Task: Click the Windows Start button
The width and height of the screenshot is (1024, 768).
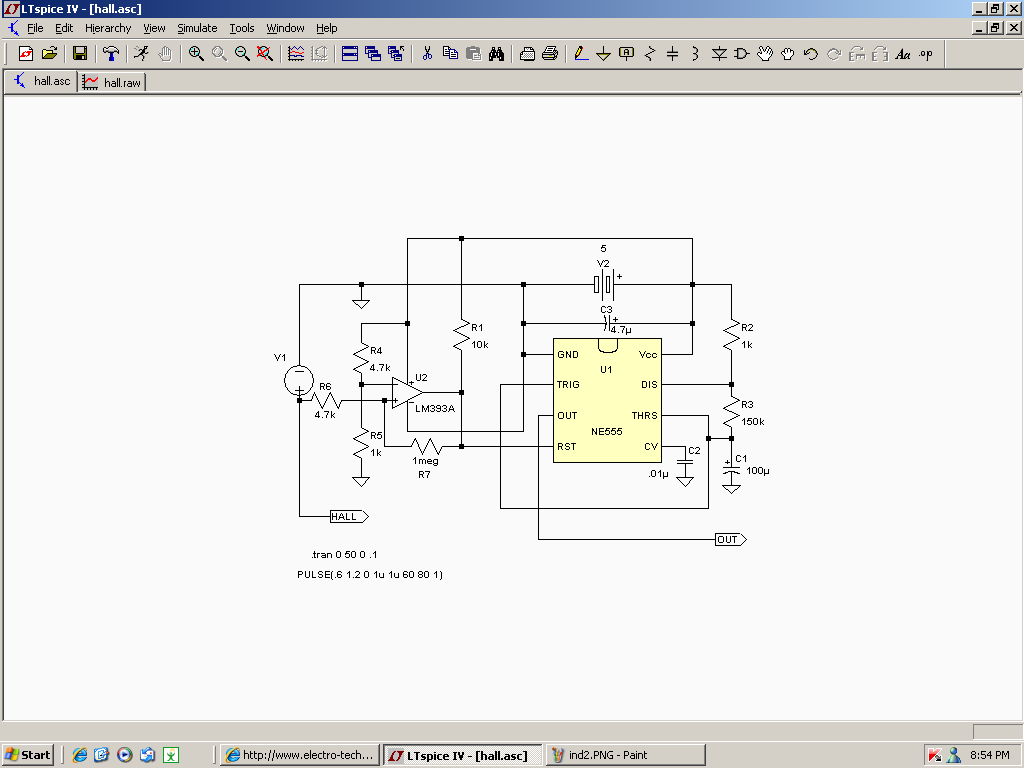Action: click(x=27, y=755)
